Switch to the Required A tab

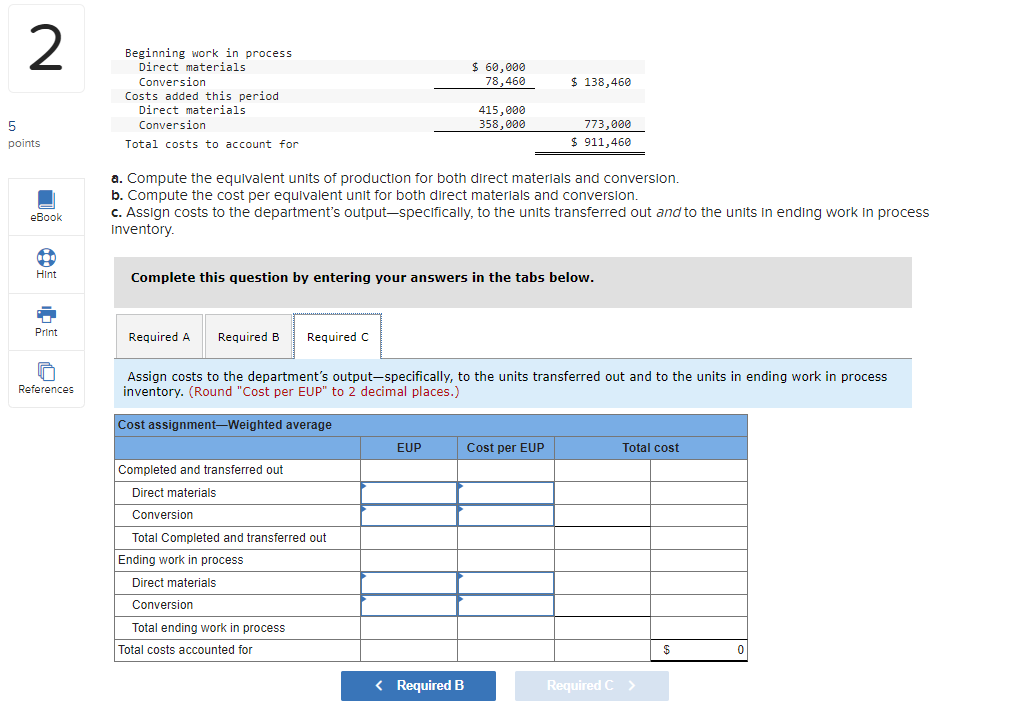click(x=159, y=336)
